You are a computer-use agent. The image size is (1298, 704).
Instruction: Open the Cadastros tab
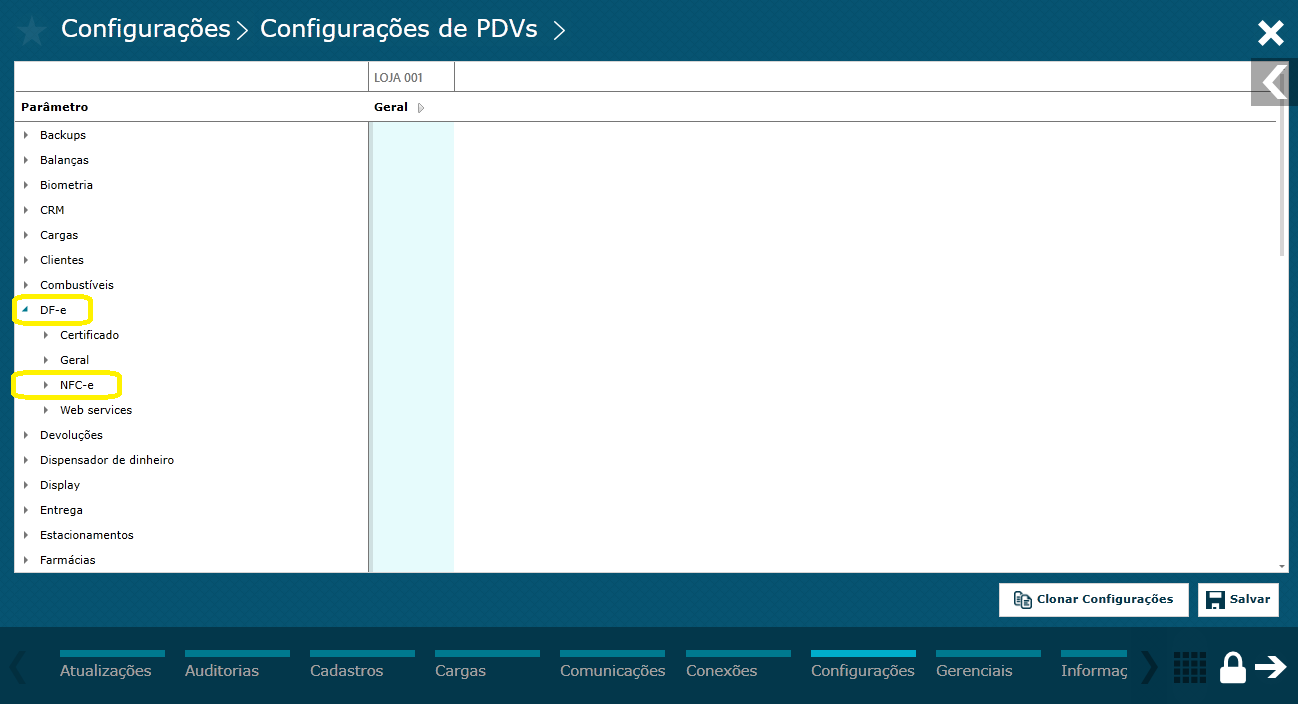[346, 670]
